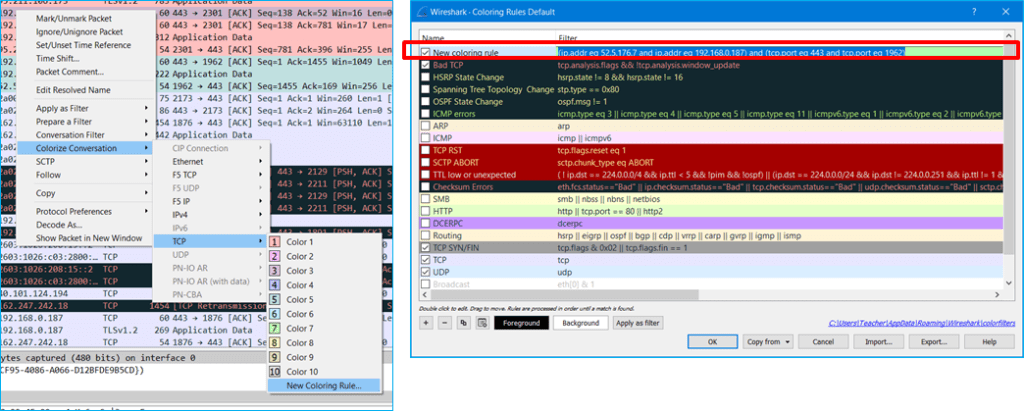Click the duplicate coloring rule icon
The width and height of the screenshot is (1024, 411).
click(464, 323)
